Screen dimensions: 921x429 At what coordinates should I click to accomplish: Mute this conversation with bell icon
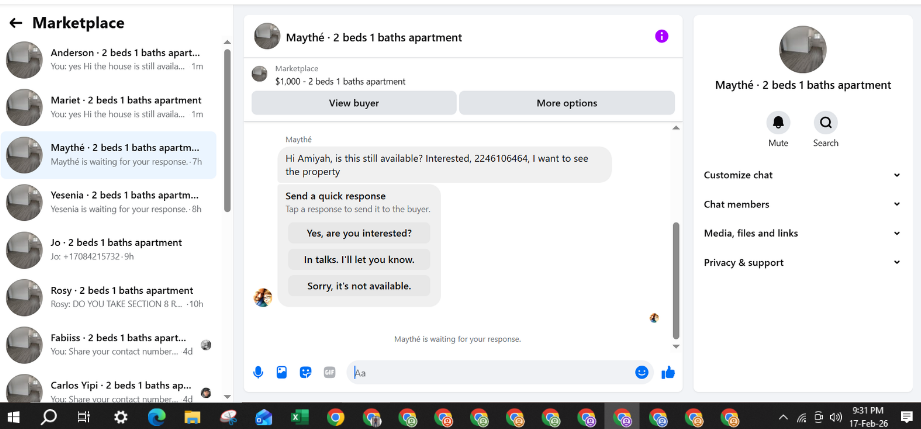[x=778, y=123]
